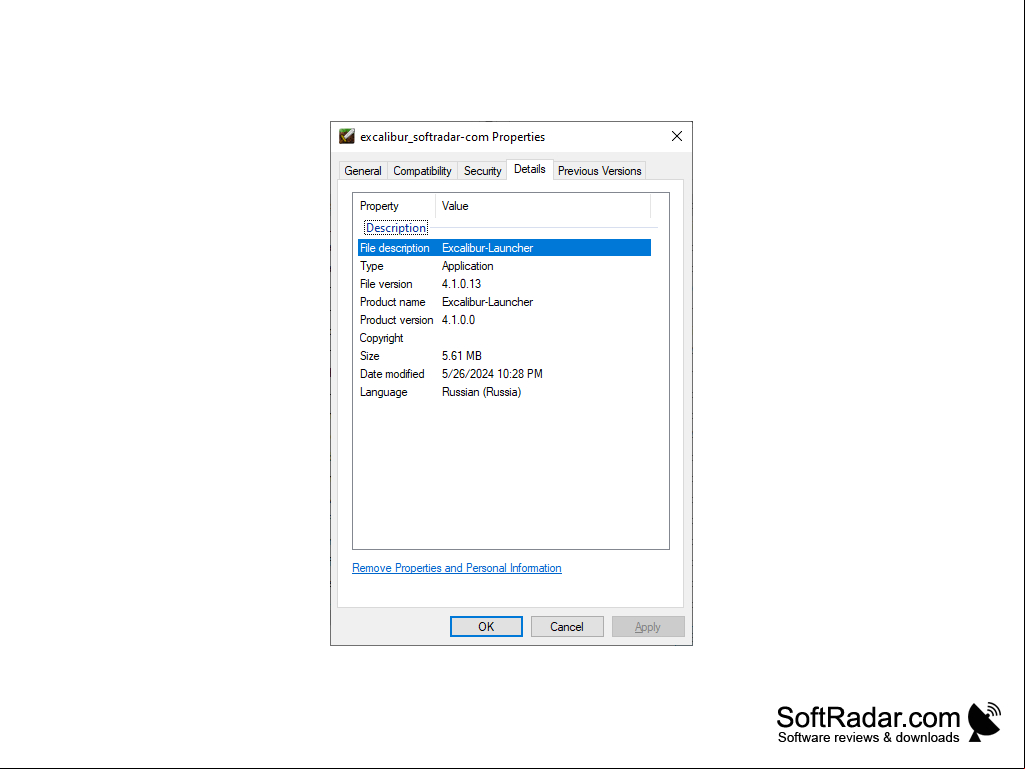This screenshot has height=769, width=1025.
Task: Open the Compatibility tab
Action: (x=422, y=171)
